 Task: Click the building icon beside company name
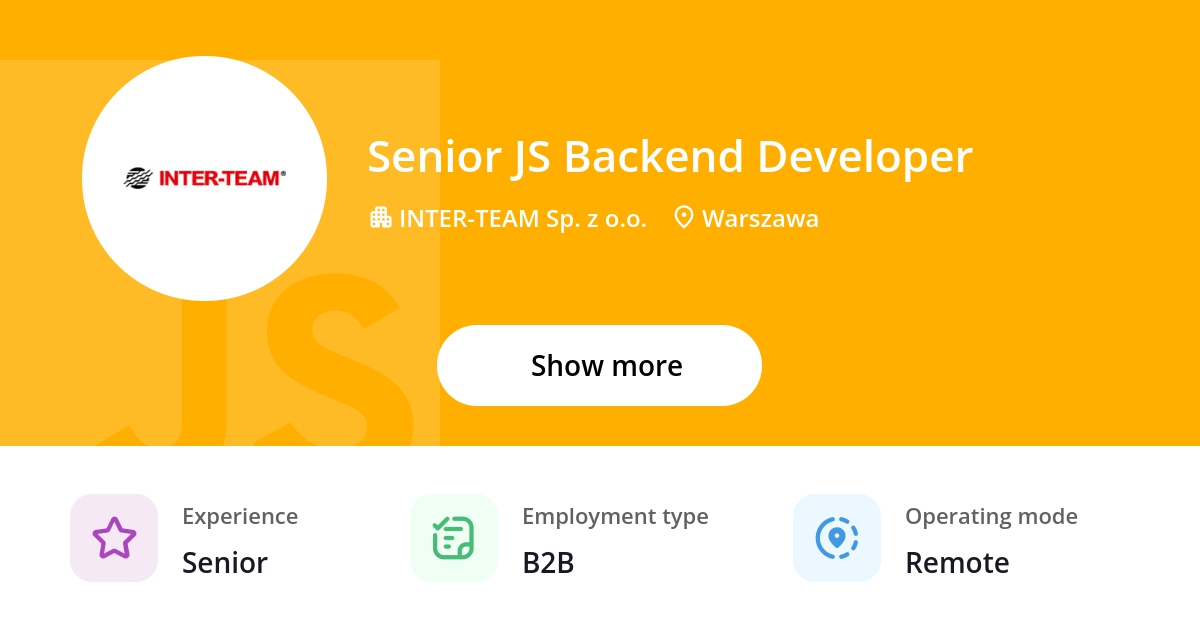tap(380, 218)
